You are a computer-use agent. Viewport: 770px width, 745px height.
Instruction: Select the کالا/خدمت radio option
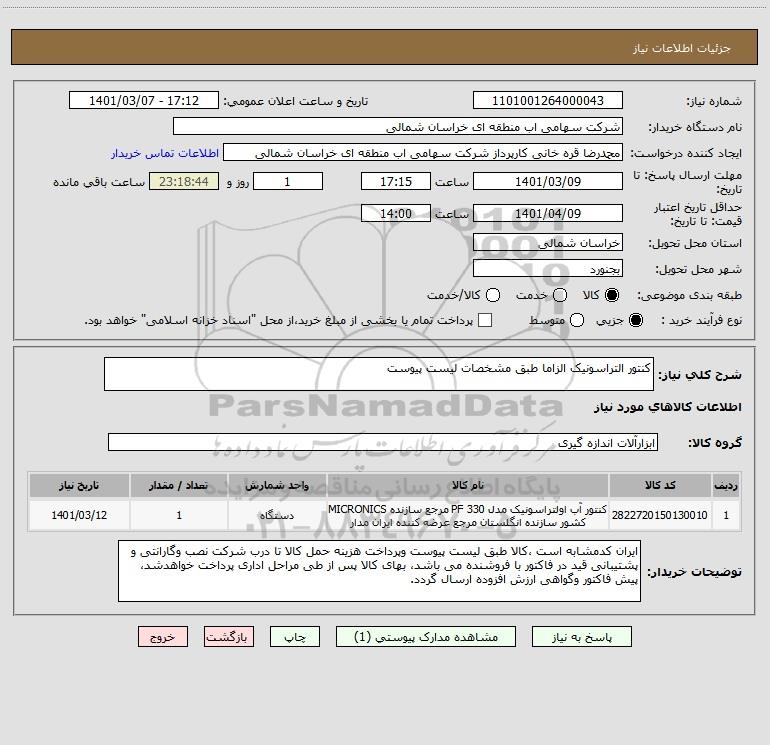pos(493,295)
